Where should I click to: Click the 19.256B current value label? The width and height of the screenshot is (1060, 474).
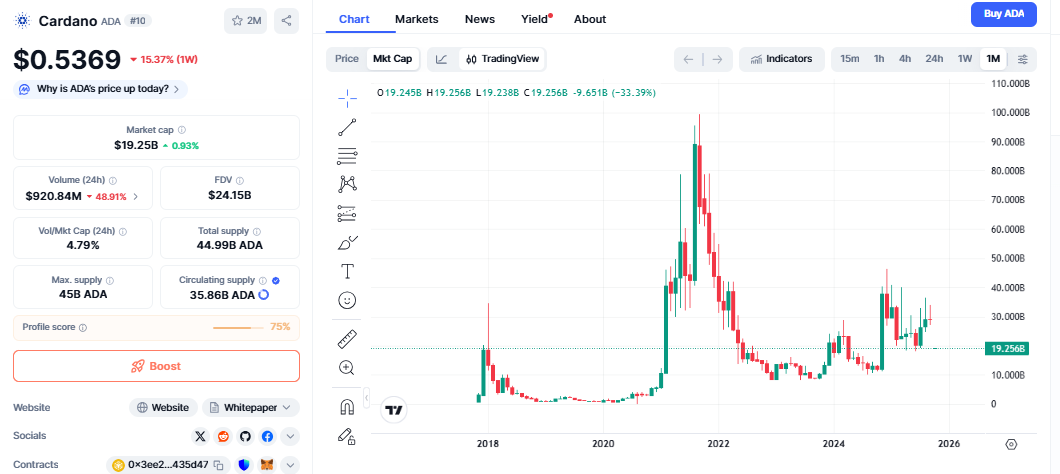(1008, 349)
